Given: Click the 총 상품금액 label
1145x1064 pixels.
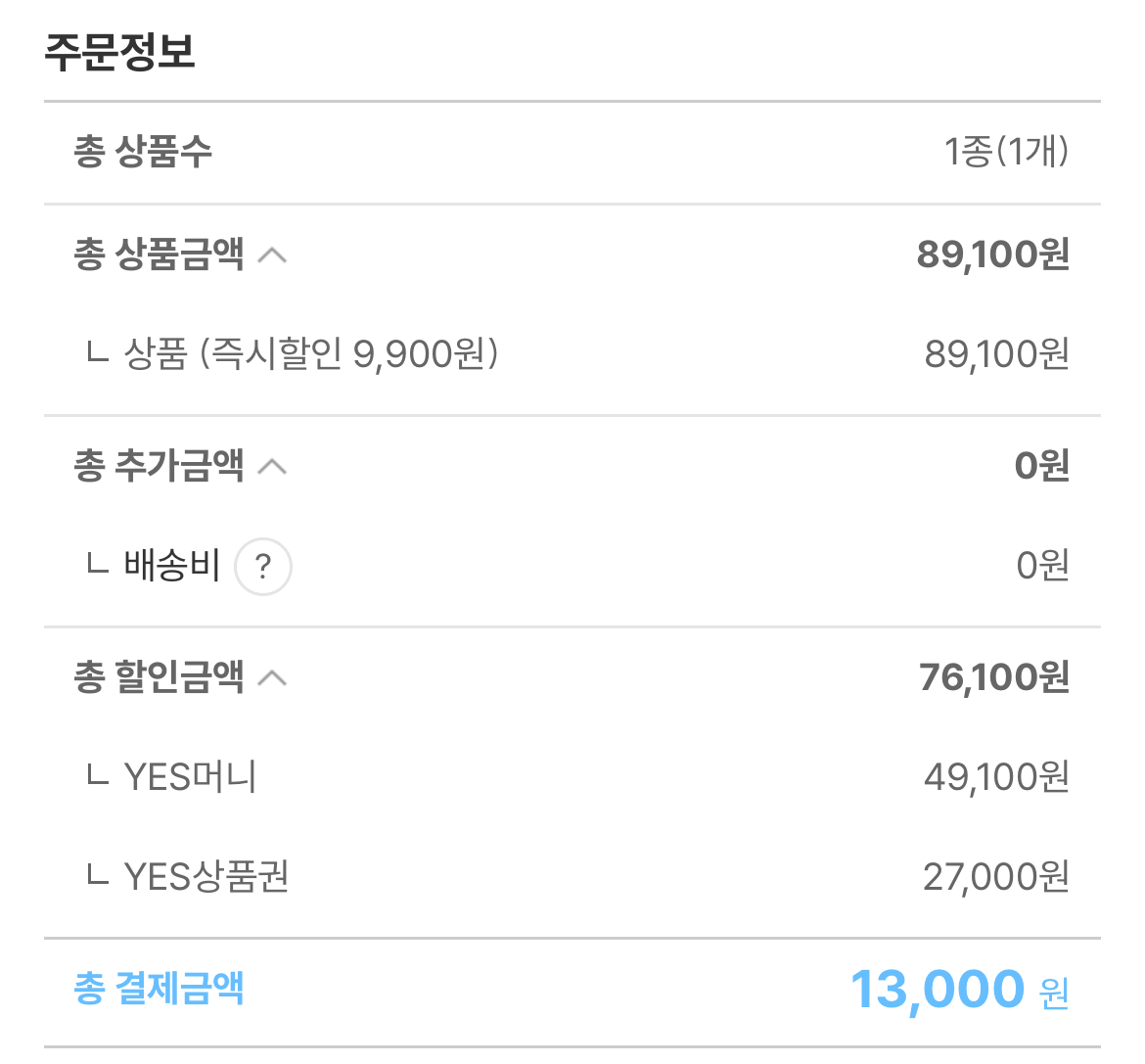Looking at the screenshot, I should coord(159,254).
